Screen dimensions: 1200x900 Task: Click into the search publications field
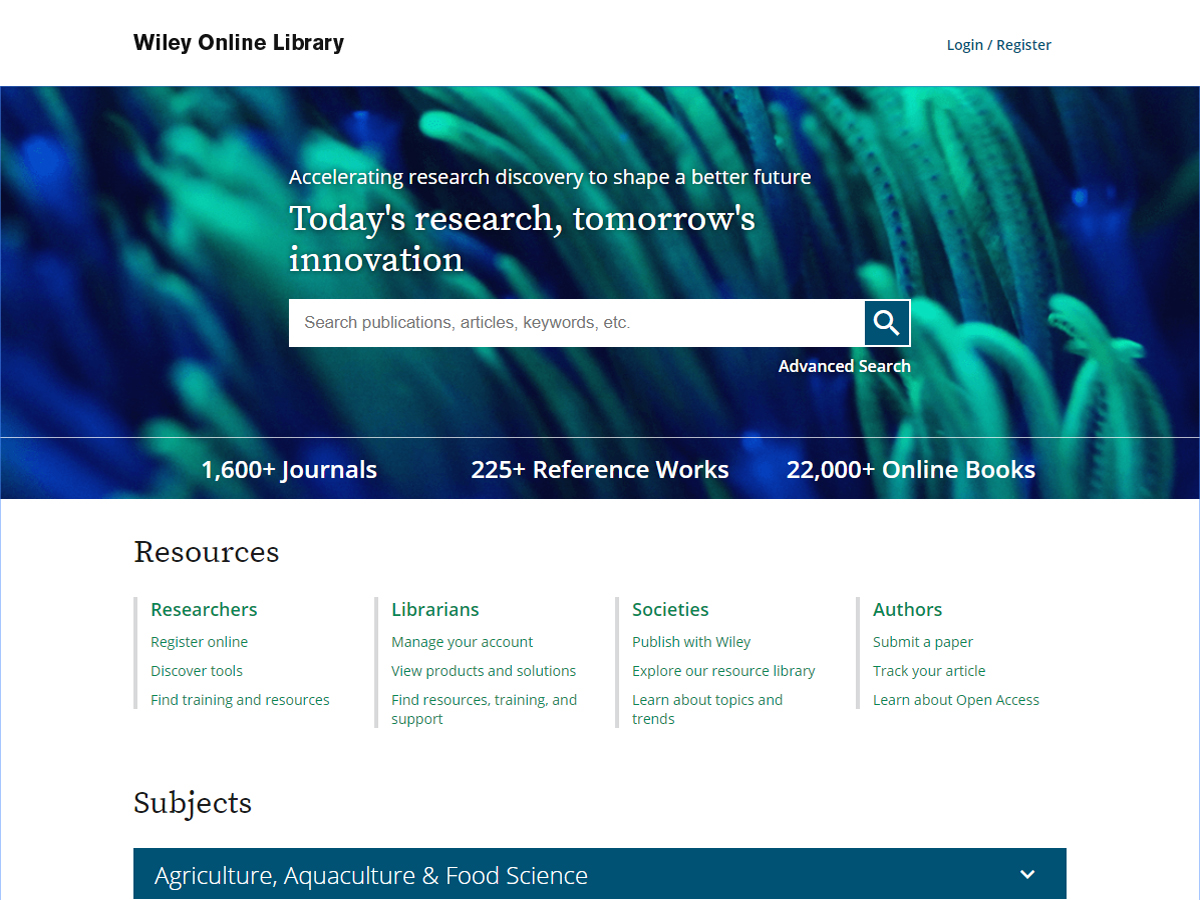[x=576, y=323]
